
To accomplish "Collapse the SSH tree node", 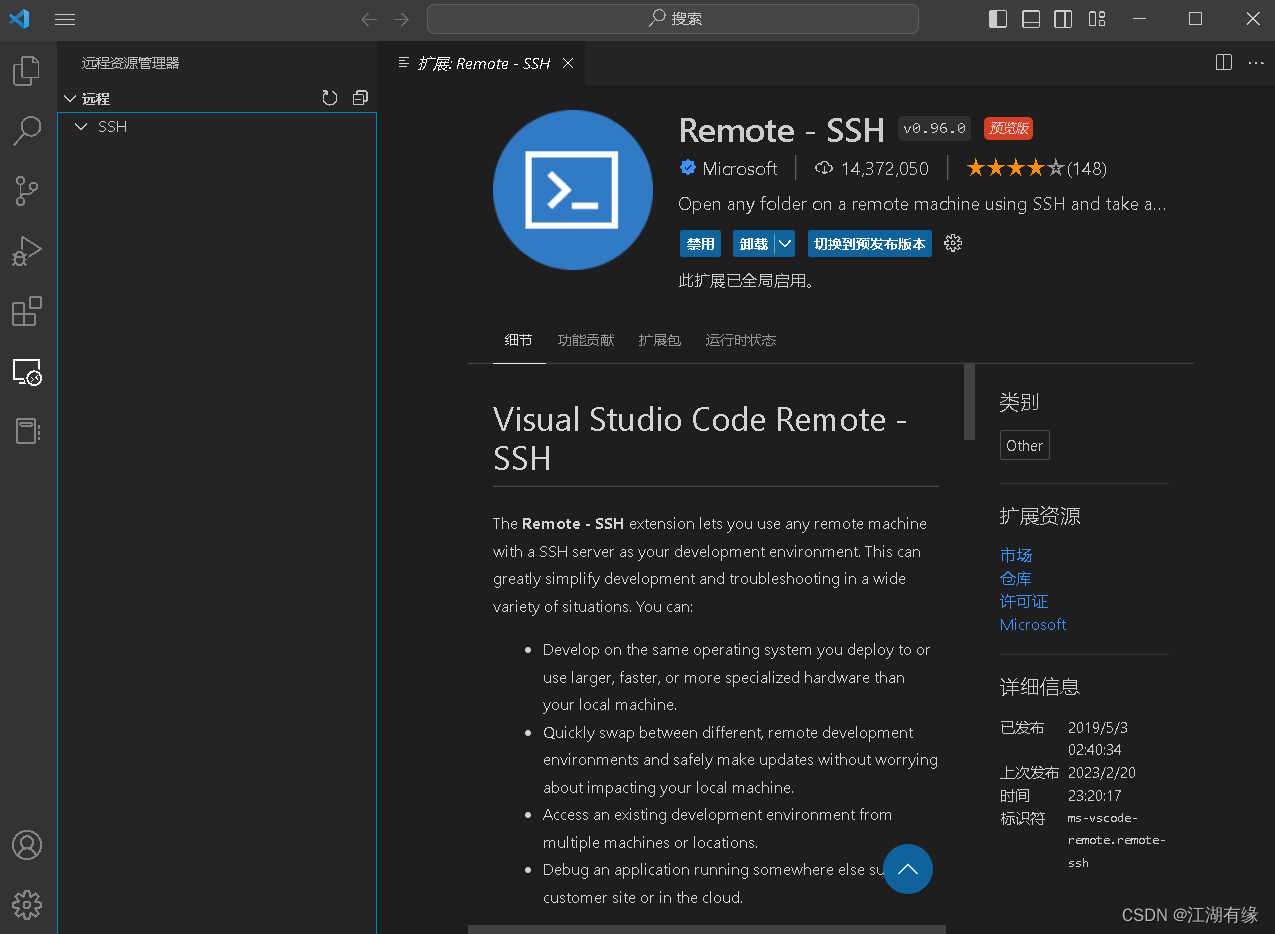I will pos(82,127).
